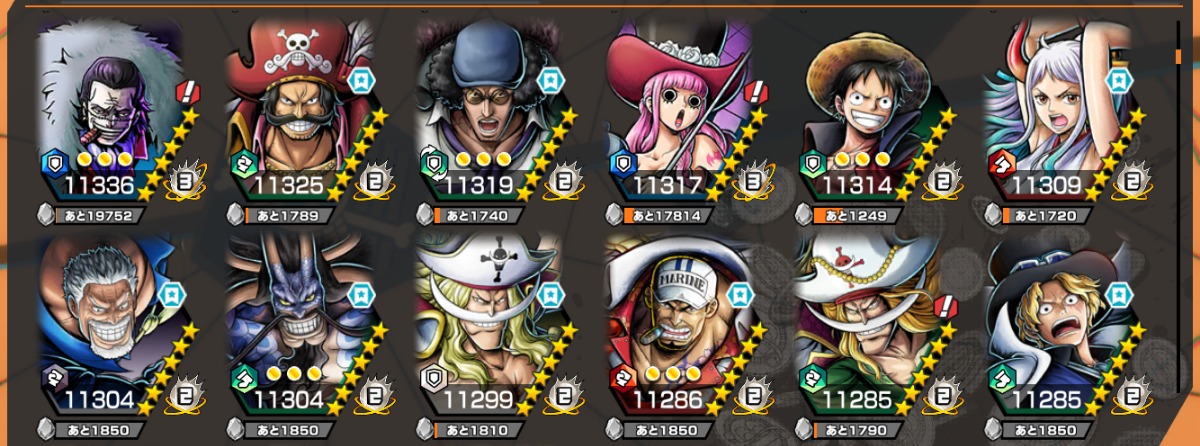The image size is (1200, 446).
Task: Click the あと17814 experience bar under Perona
Action: [663, 214]
